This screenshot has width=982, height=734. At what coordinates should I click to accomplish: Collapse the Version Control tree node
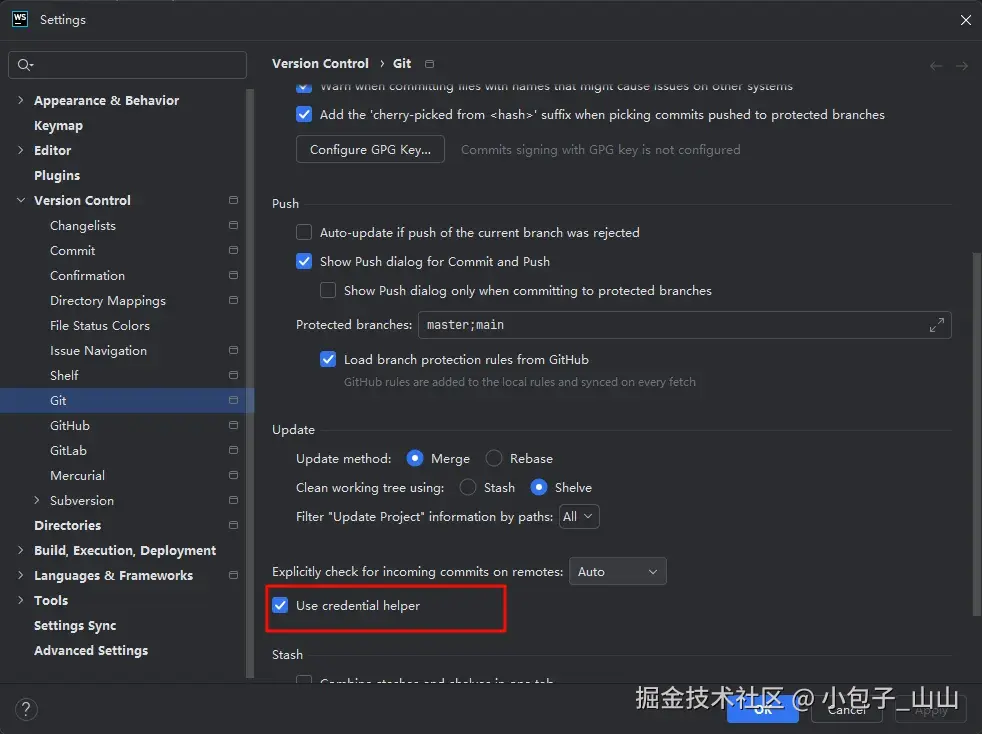tap(21, 200)
